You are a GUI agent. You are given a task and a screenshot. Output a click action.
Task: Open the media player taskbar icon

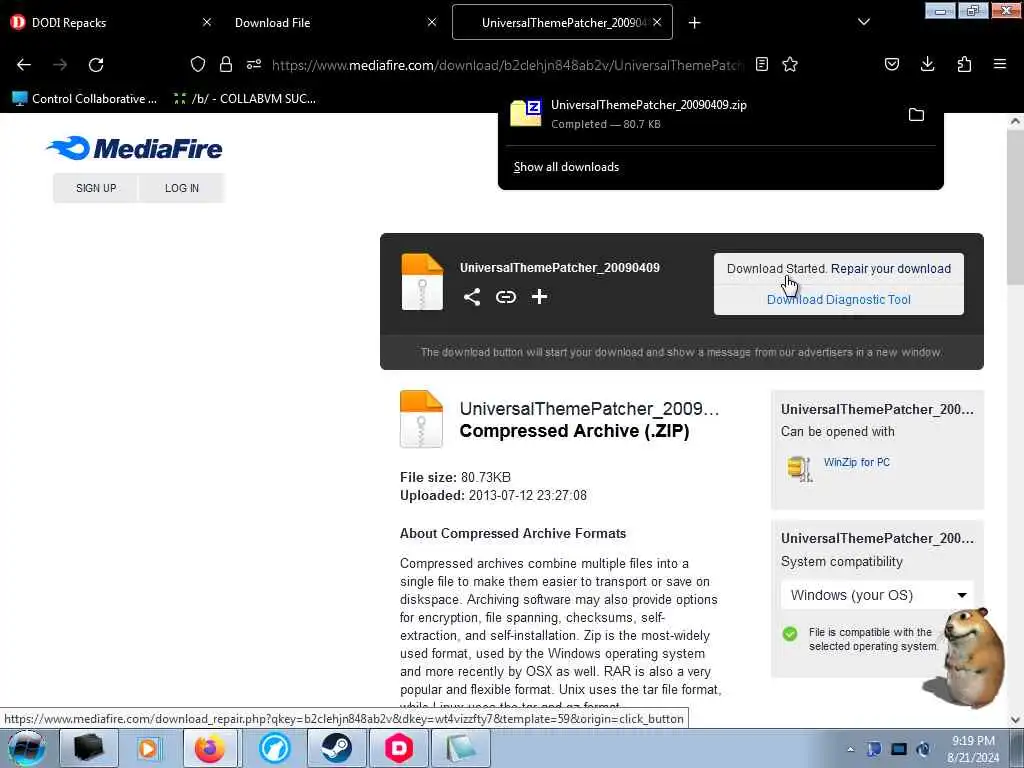pyautogui.click(x=148, y=748)
